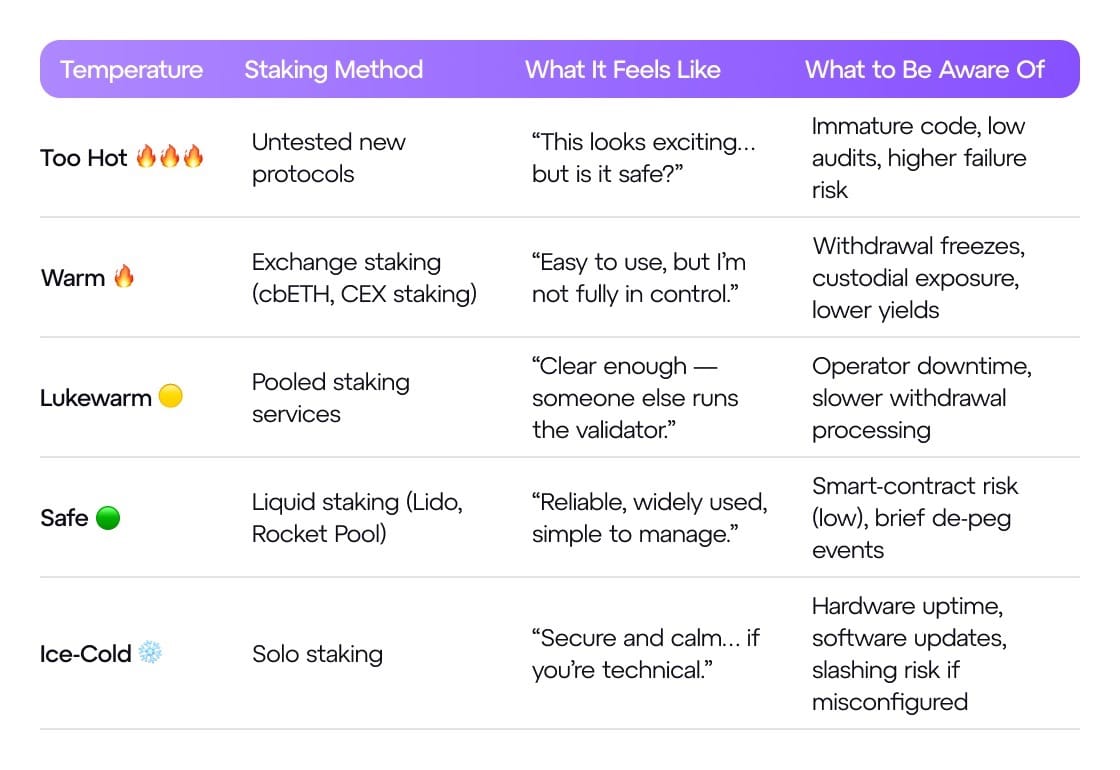Select the Untested new protocols cell
This screenshot has width=1120, height=770.
(x=328, y=158)
